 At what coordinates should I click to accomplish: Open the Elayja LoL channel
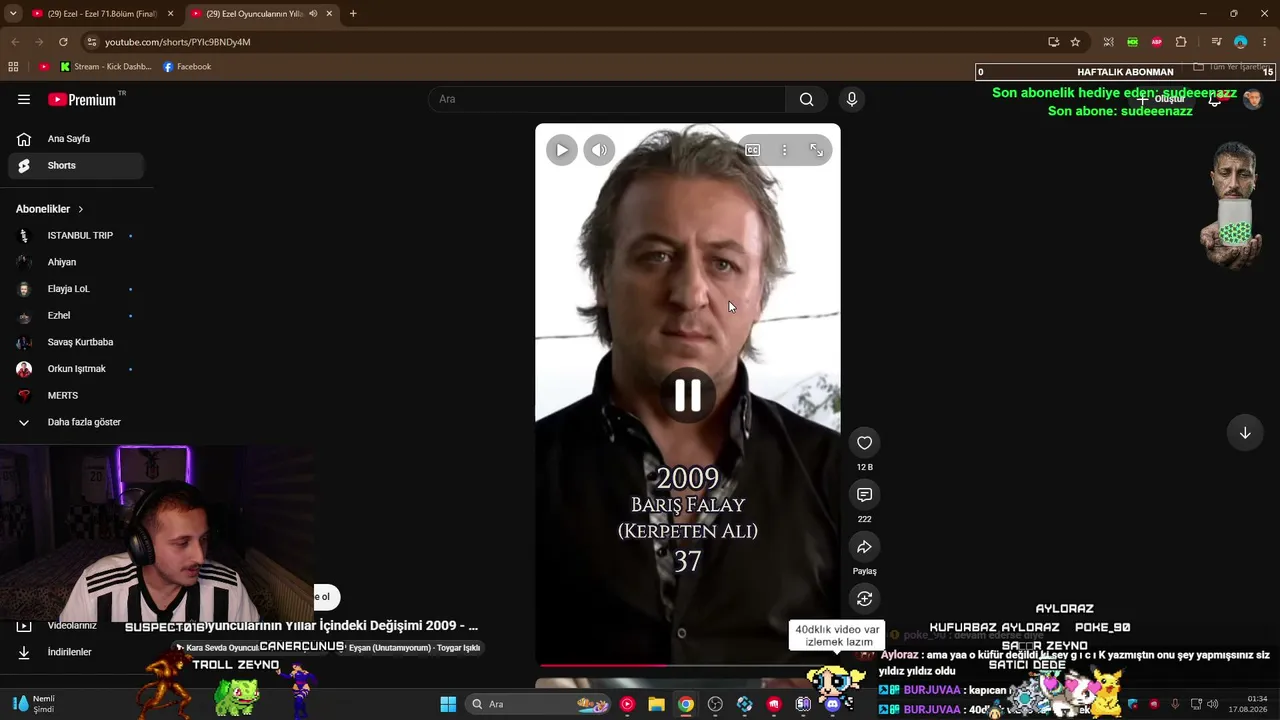click(x=76, y=289)
